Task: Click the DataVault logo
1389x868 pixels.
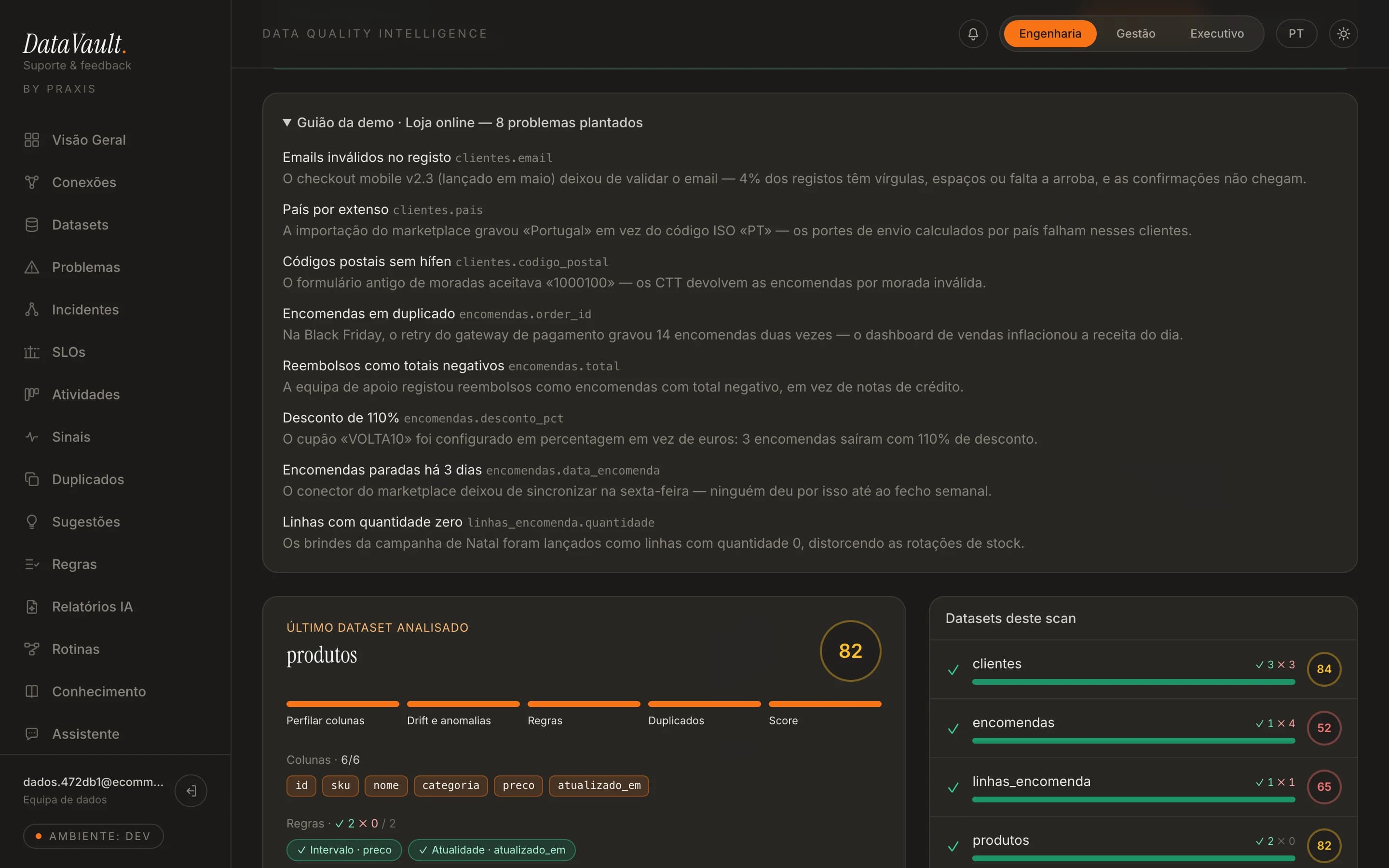Action: 74,43
